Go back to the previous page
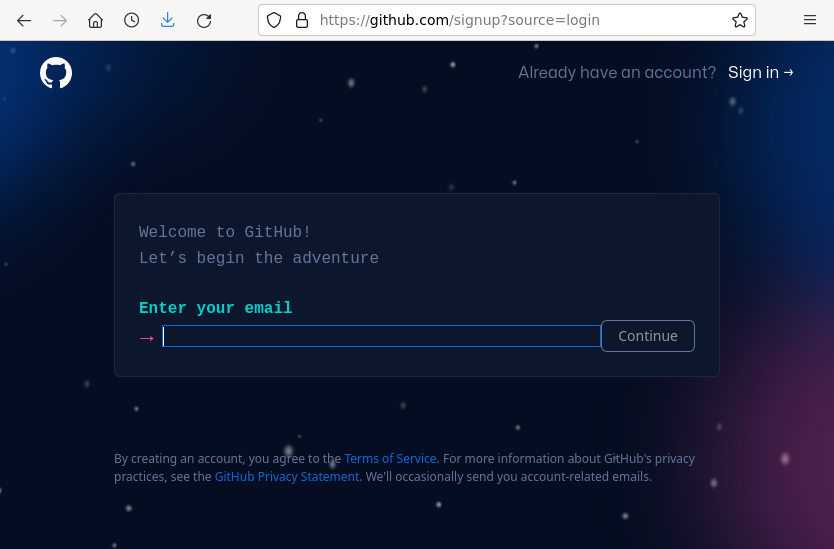 tap(24, 20)
